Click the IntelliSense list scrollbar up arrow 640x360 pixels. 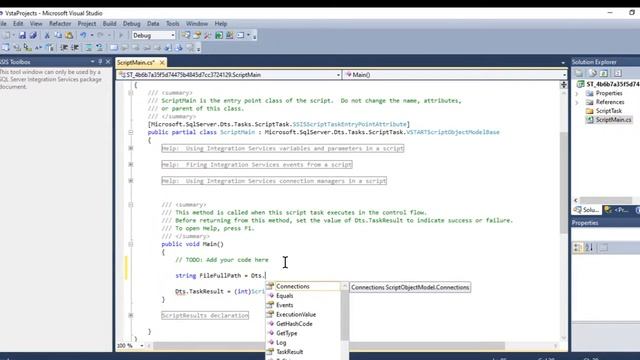(x=344, y=286)
